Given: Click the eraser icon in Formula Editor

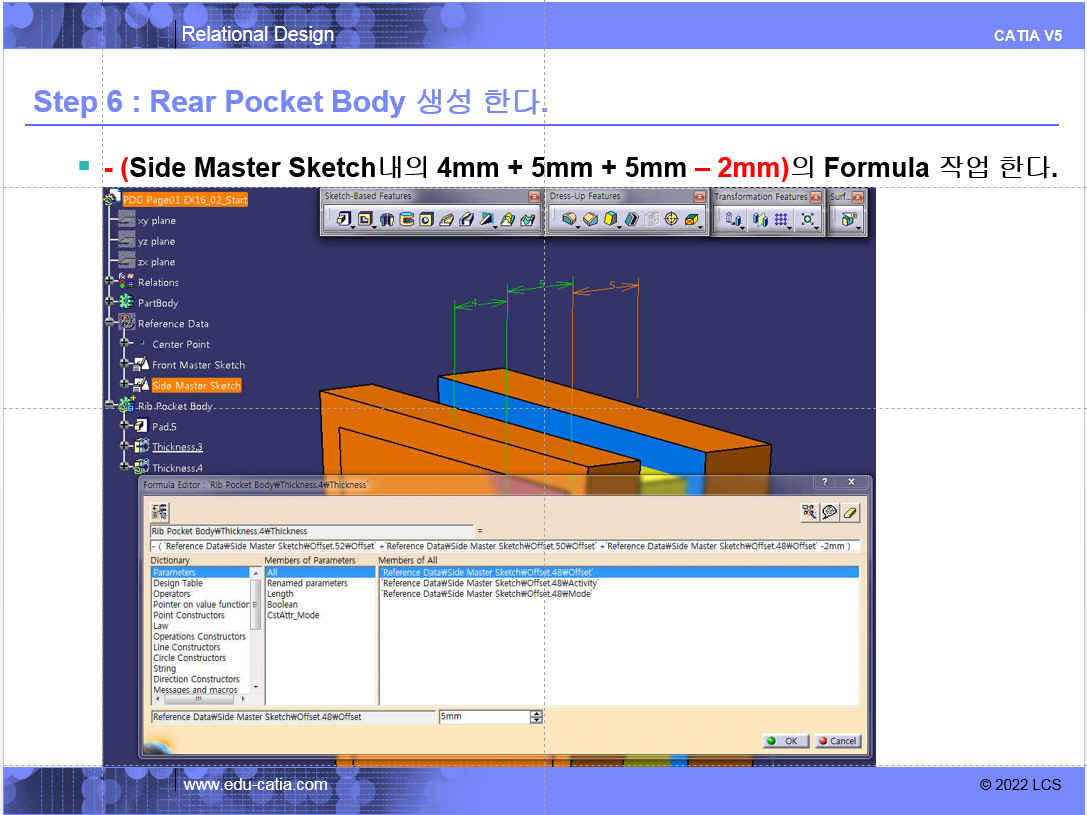Looking at the screenshot, I should click(x=850, y=512).
